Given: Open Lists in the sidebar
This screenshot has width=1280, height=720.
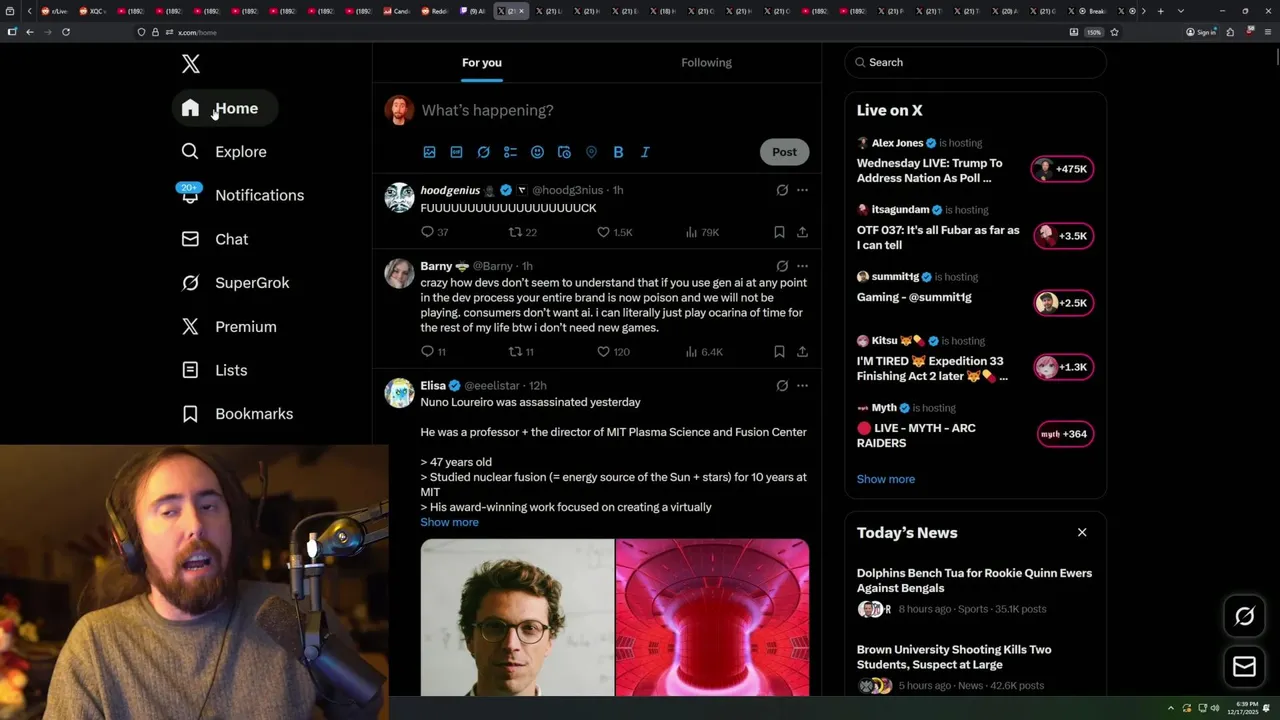Looking at the screenshot, I should coord(215,370).
